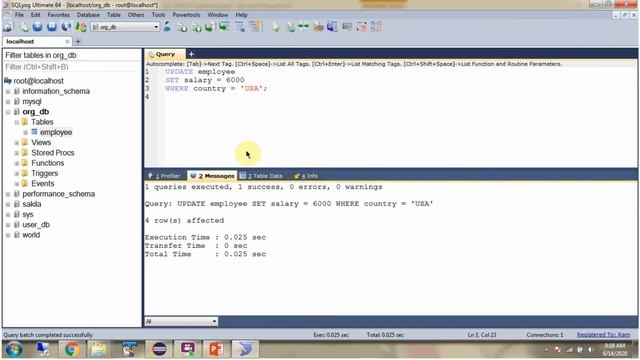Click the gray monitor-like toolbar icon
Viewport: 640px width, 360px height.
[347, 27]
